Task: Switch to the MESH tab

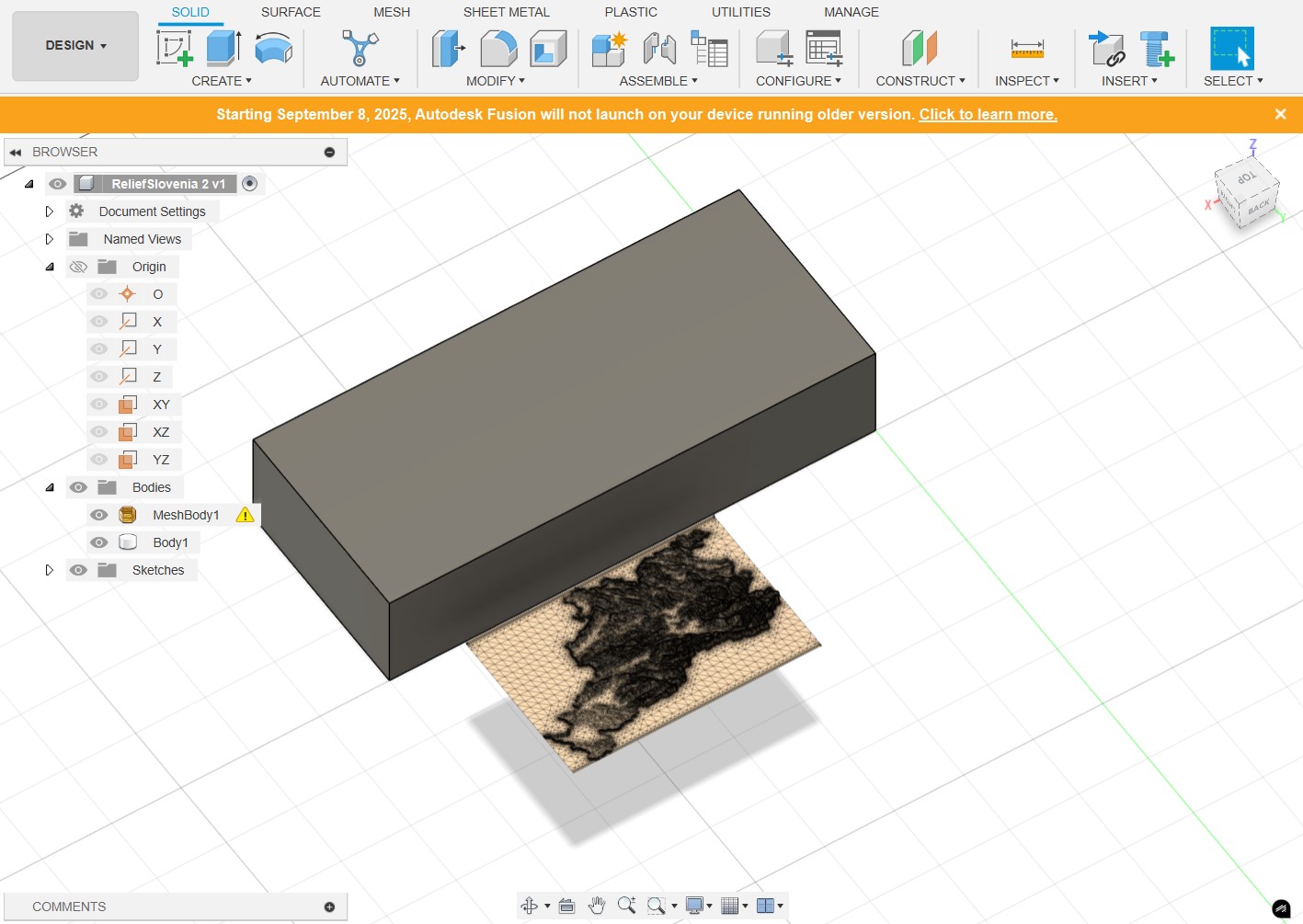Action: [392, 12]
